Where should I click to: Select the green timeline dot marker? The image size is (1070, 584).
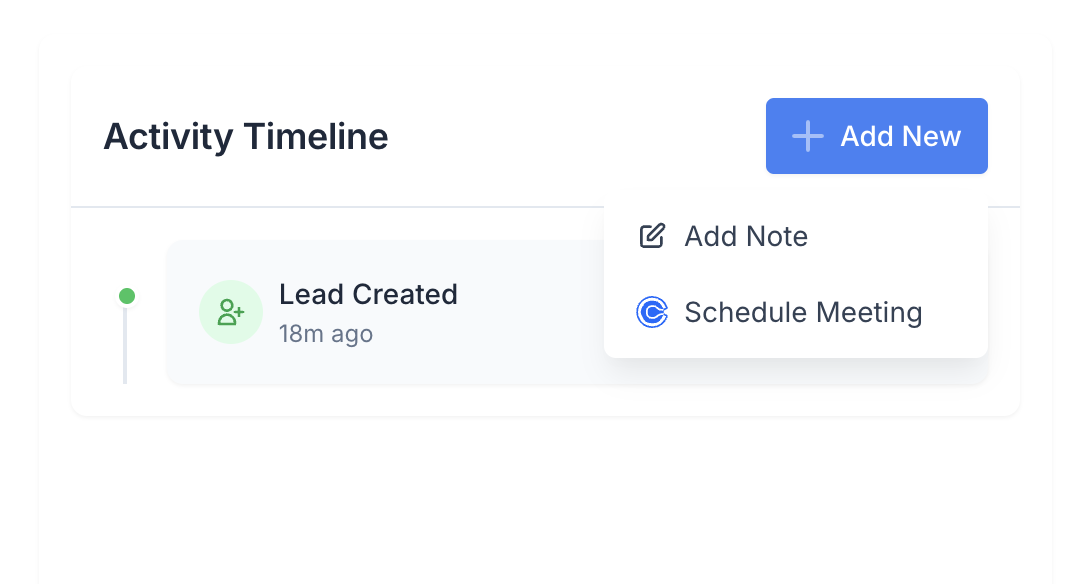[x=127, y=296]
